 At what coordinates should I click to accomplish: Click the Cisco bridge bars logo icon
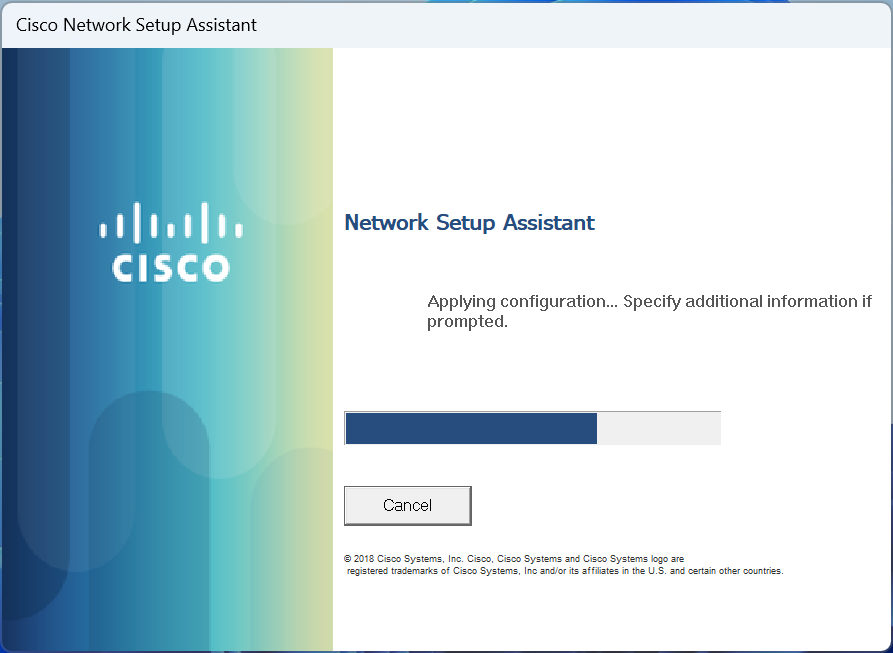tap(171, 222)
